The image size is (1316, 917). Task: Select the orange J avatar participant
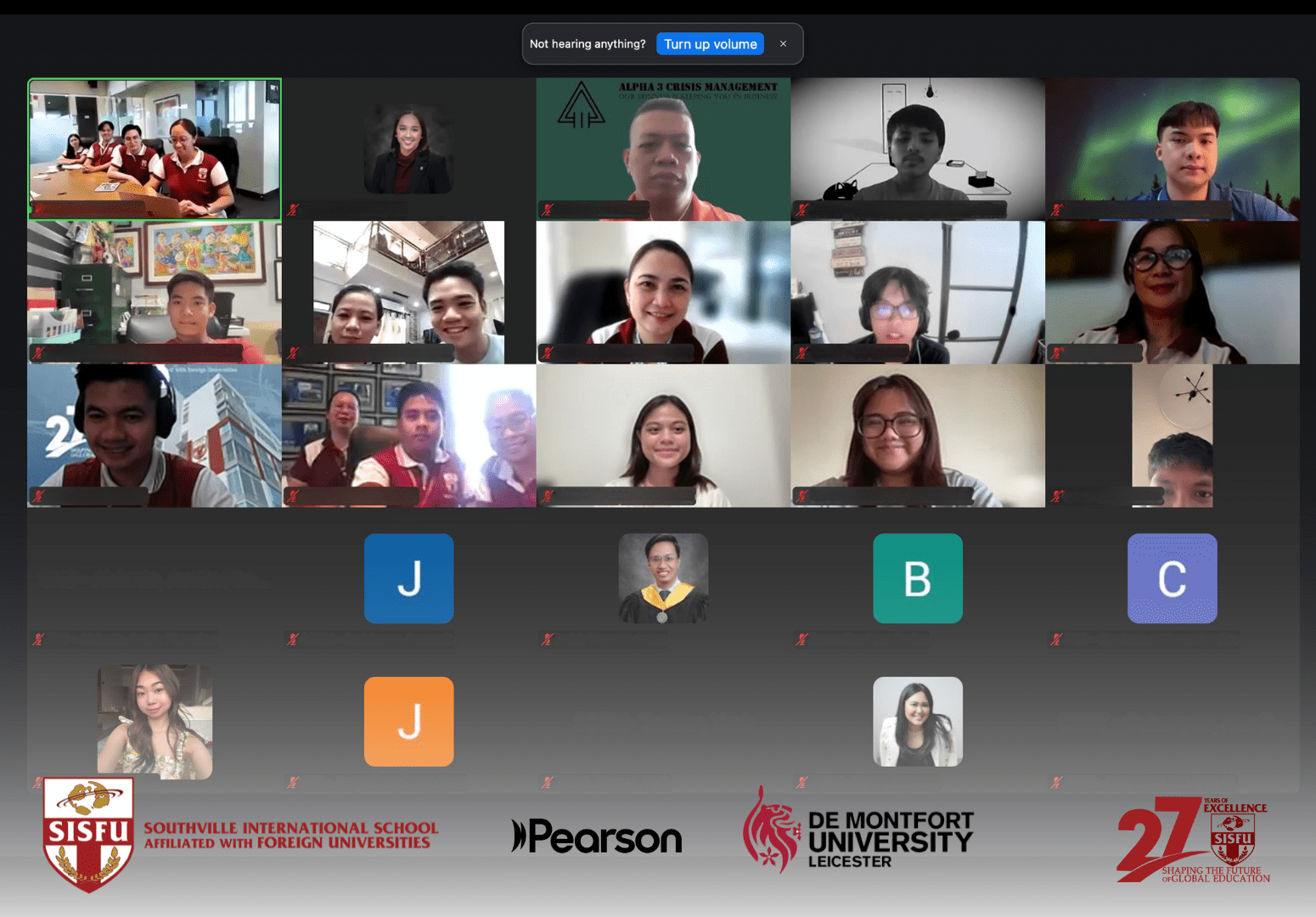pyautogui.click(x=408, y=722)
